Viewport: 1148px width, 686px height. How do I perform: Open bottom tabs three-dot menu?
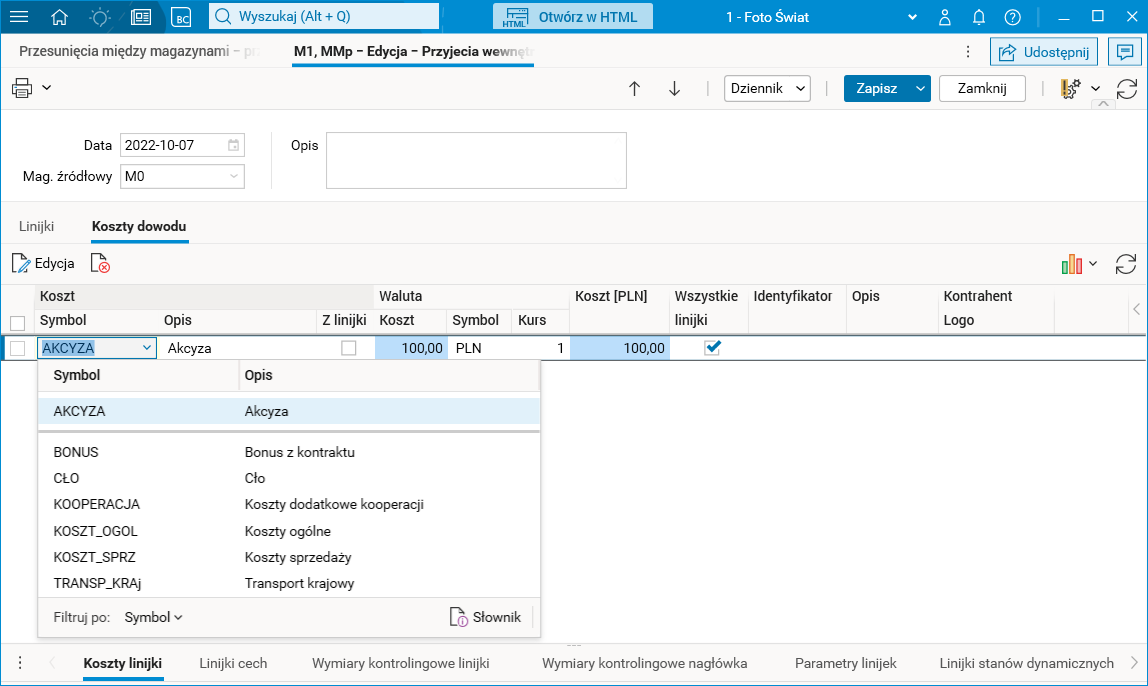pos(20,663)
